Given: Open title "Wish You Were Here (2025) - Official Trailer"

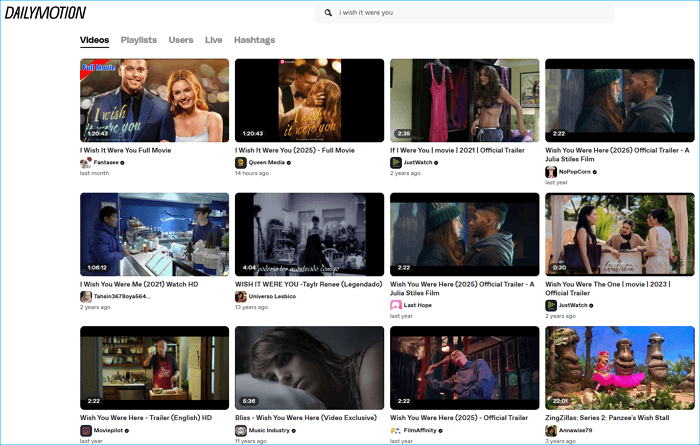Looking at the screenshot, I should point(459,418).
